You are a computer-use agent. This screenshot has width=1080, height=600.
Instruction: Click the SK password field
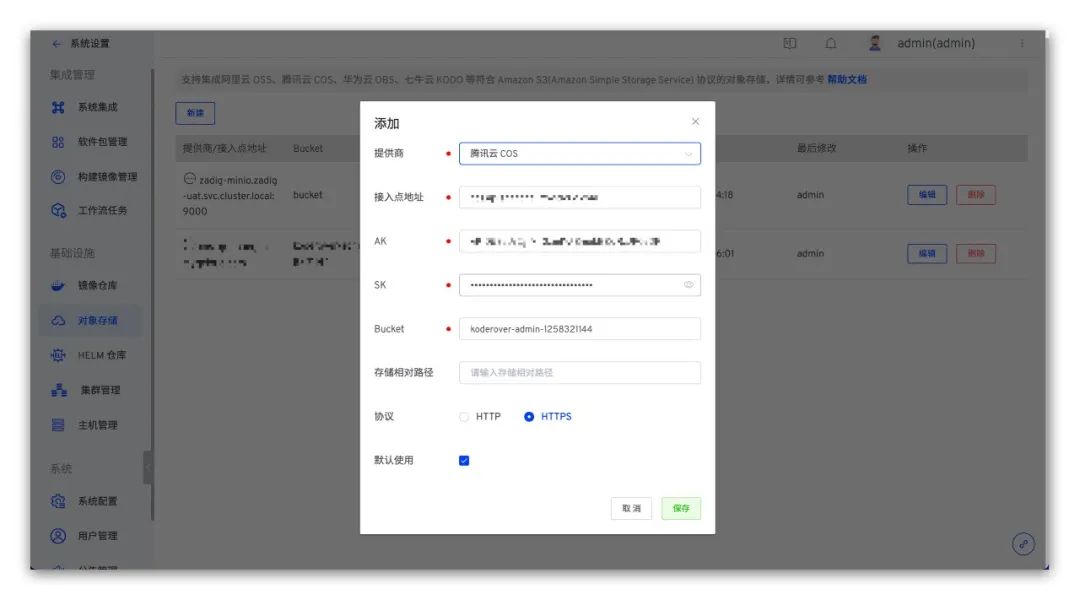tap(579, 285)
